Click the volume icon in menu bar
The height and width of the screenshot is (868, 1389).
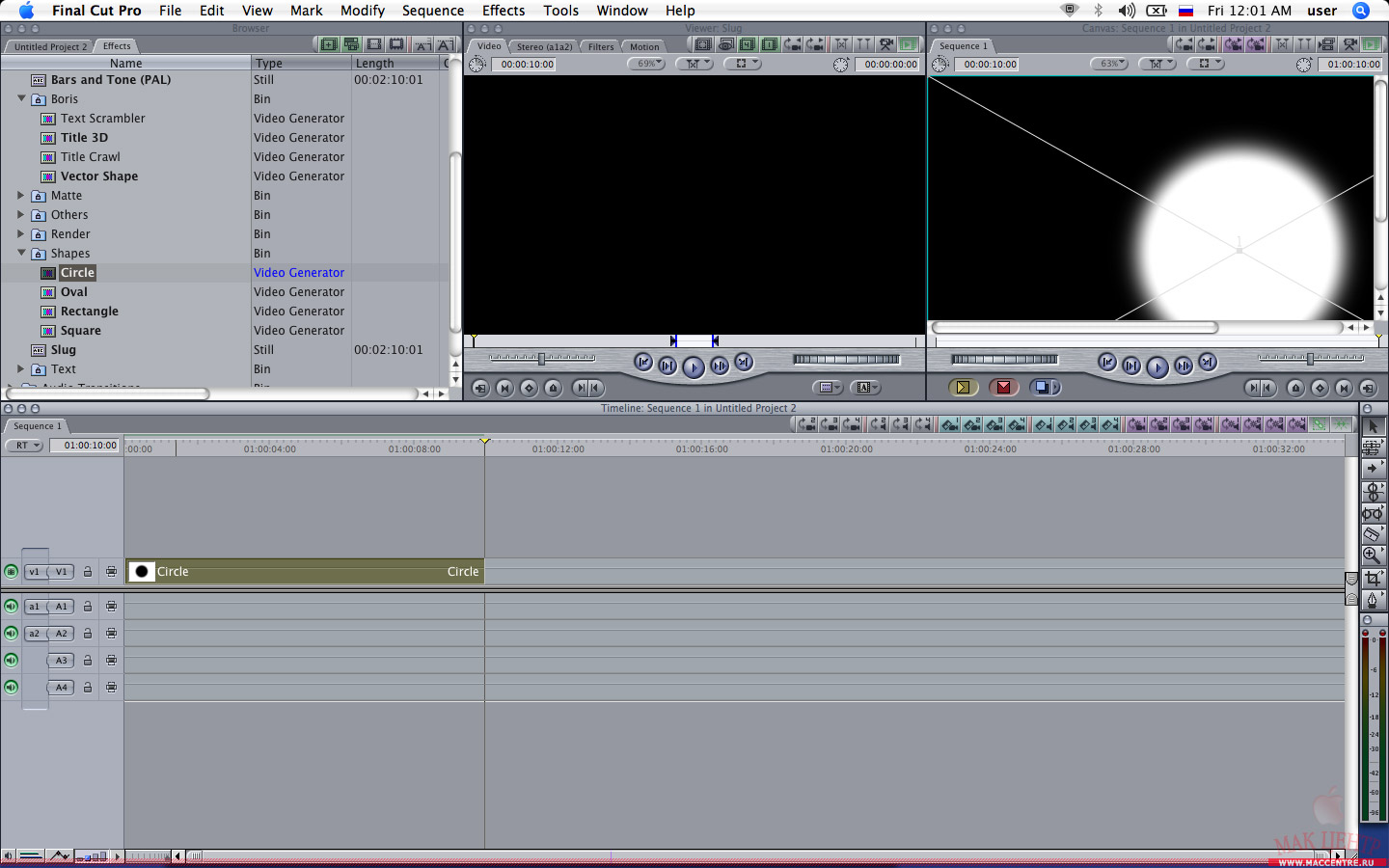click(1127, 11)
